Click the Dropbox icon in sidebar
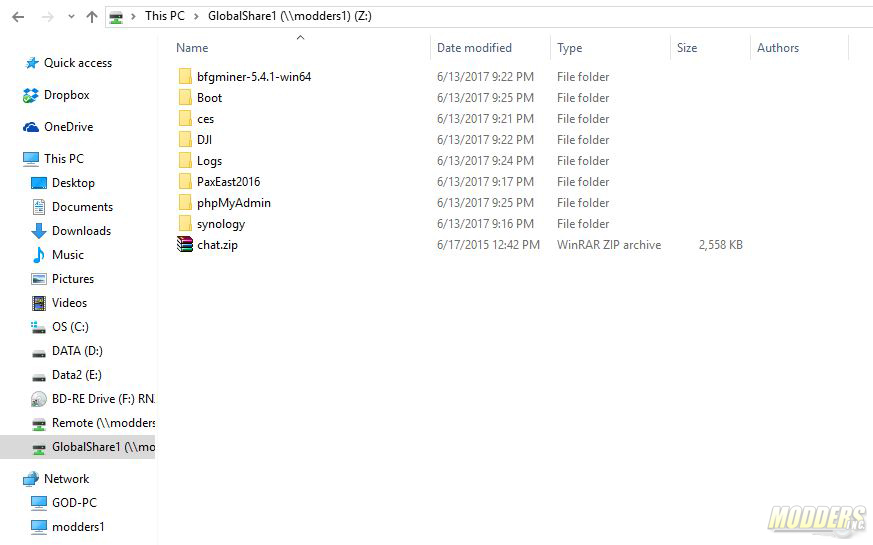This screenshot has height=545, width=873. click(31, 95)
